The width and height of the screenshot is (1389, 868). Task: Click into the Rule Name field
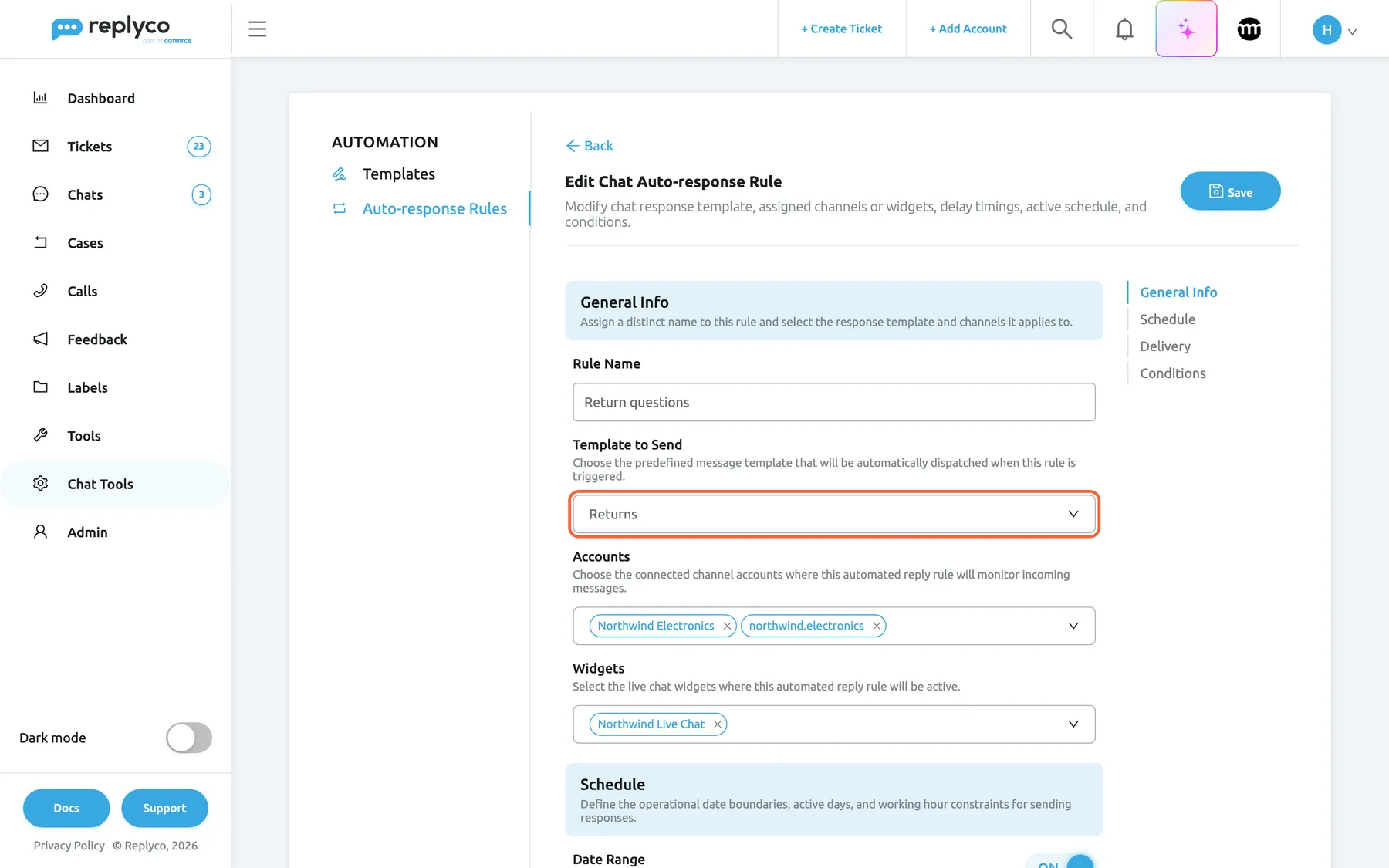coord(833,402)
